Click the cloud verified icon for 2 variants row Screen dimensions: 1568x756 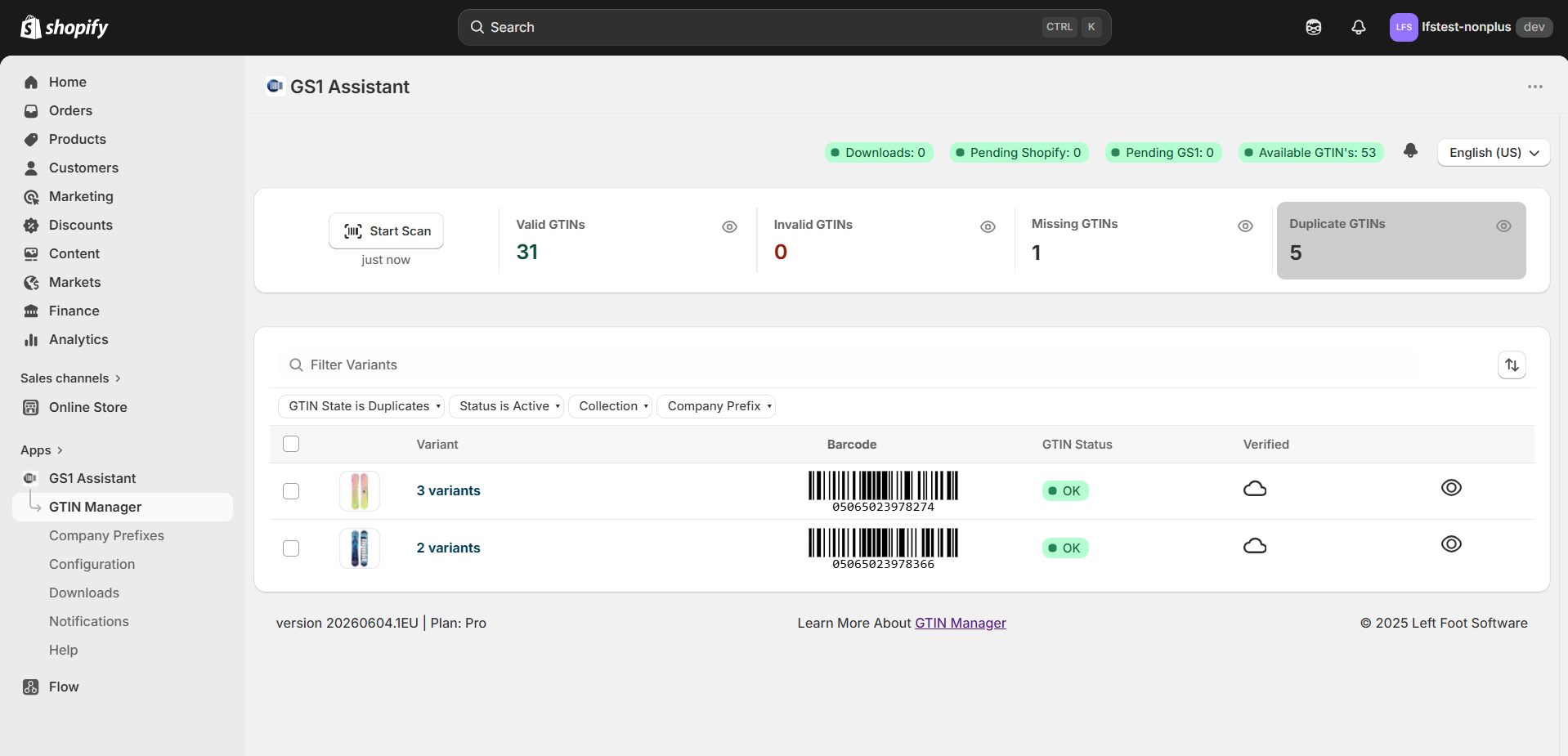pos(1255,546)
